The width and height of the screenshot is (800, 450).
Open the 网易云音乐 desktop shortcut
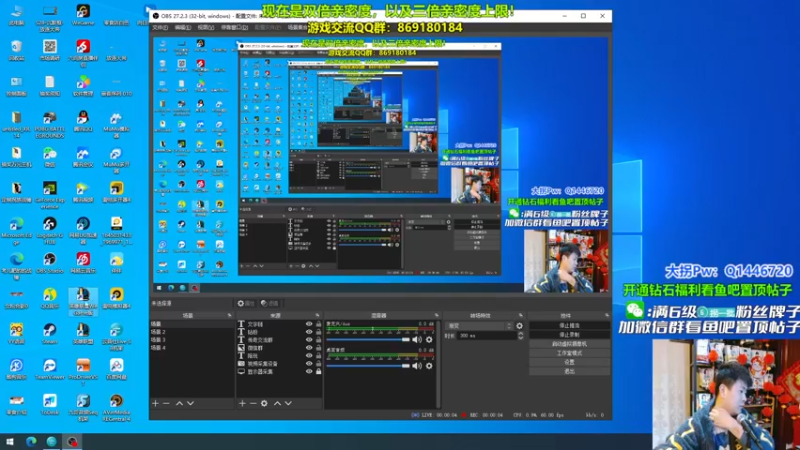pos(83,263)
